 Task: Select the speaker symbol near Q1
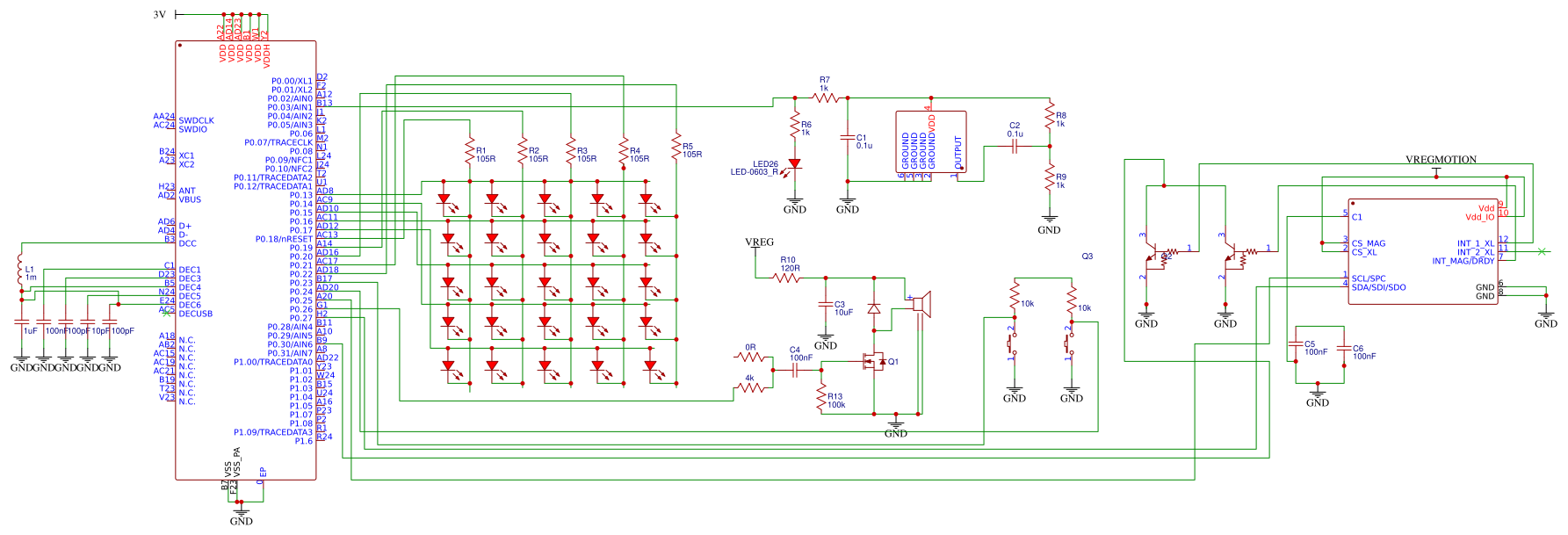[920, 304]
